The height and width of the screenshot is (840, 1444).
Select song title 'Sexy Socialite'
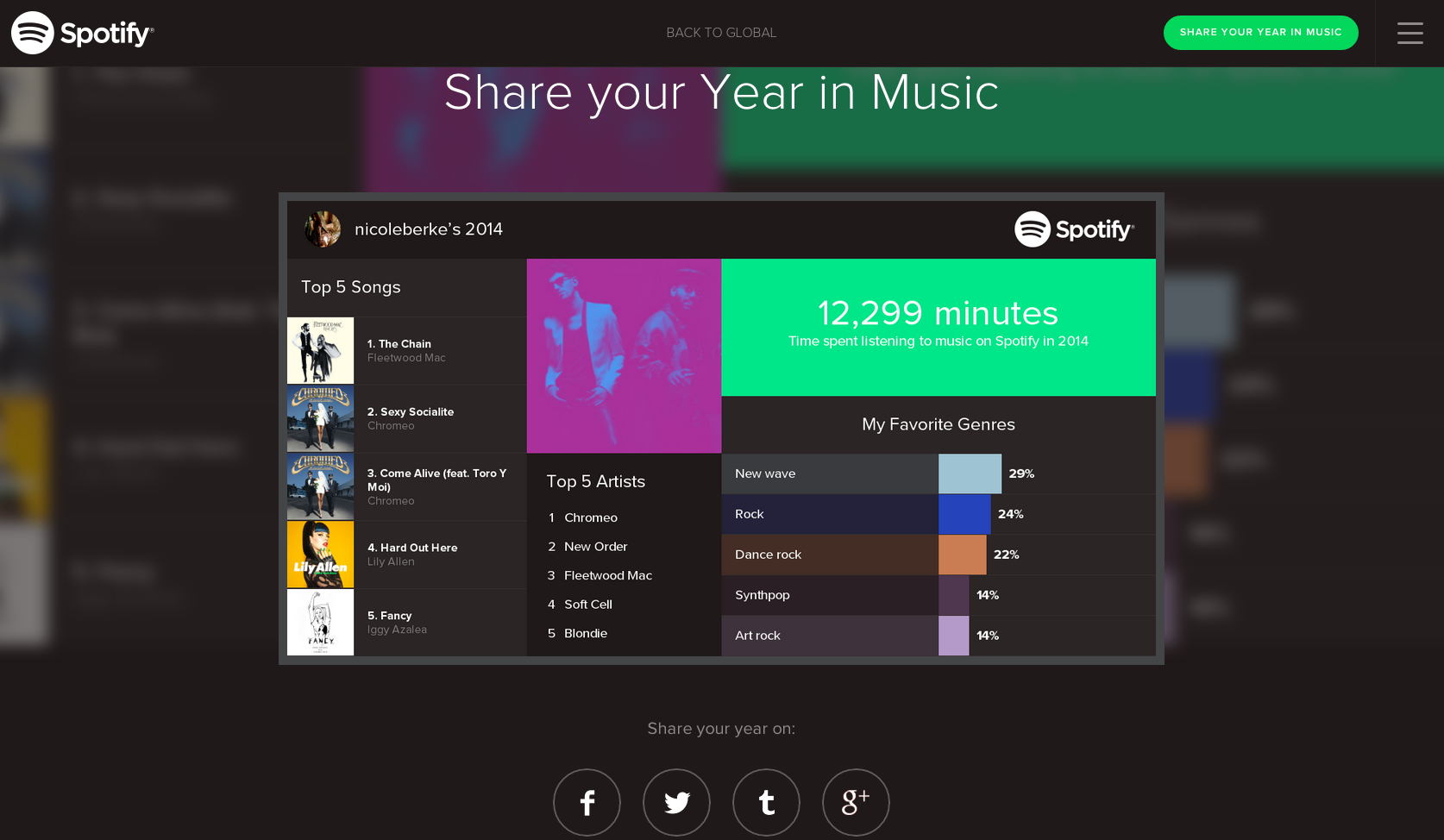click(x=411, y=412)
